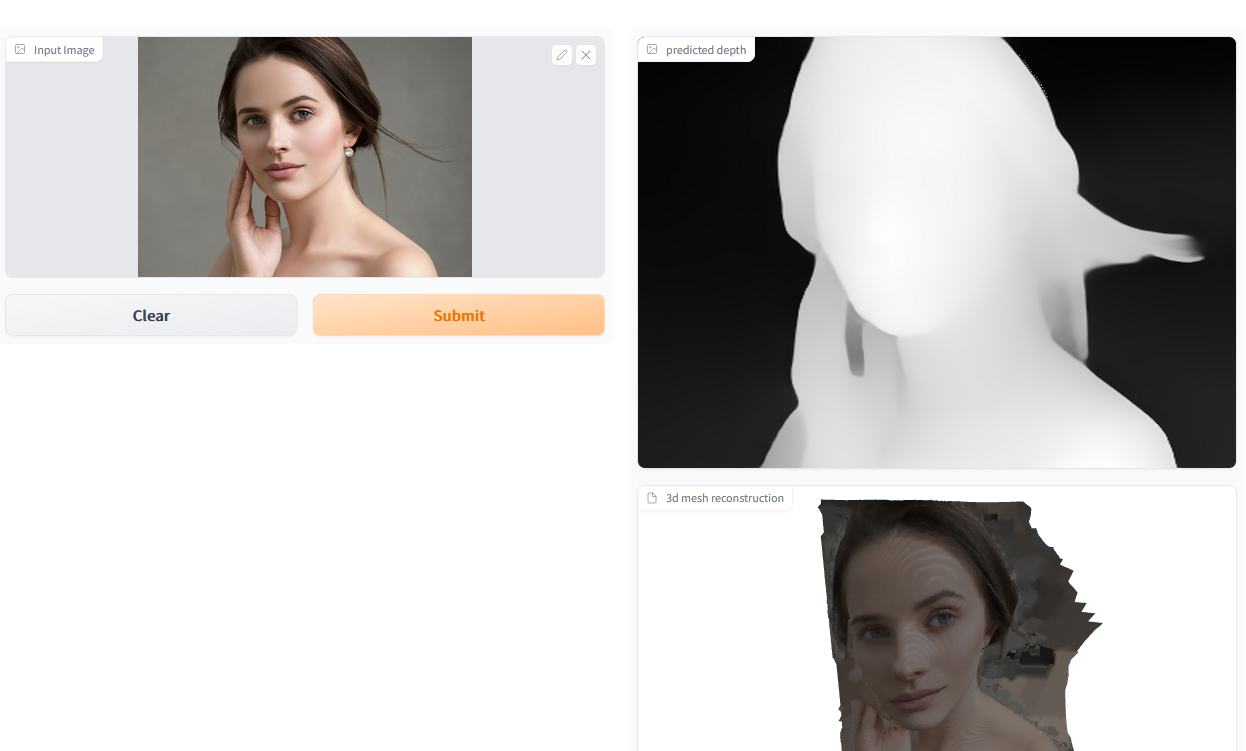Click the predicted depth map image
Viewport: 1246px width, 751px height.
[x=937, y=252]
